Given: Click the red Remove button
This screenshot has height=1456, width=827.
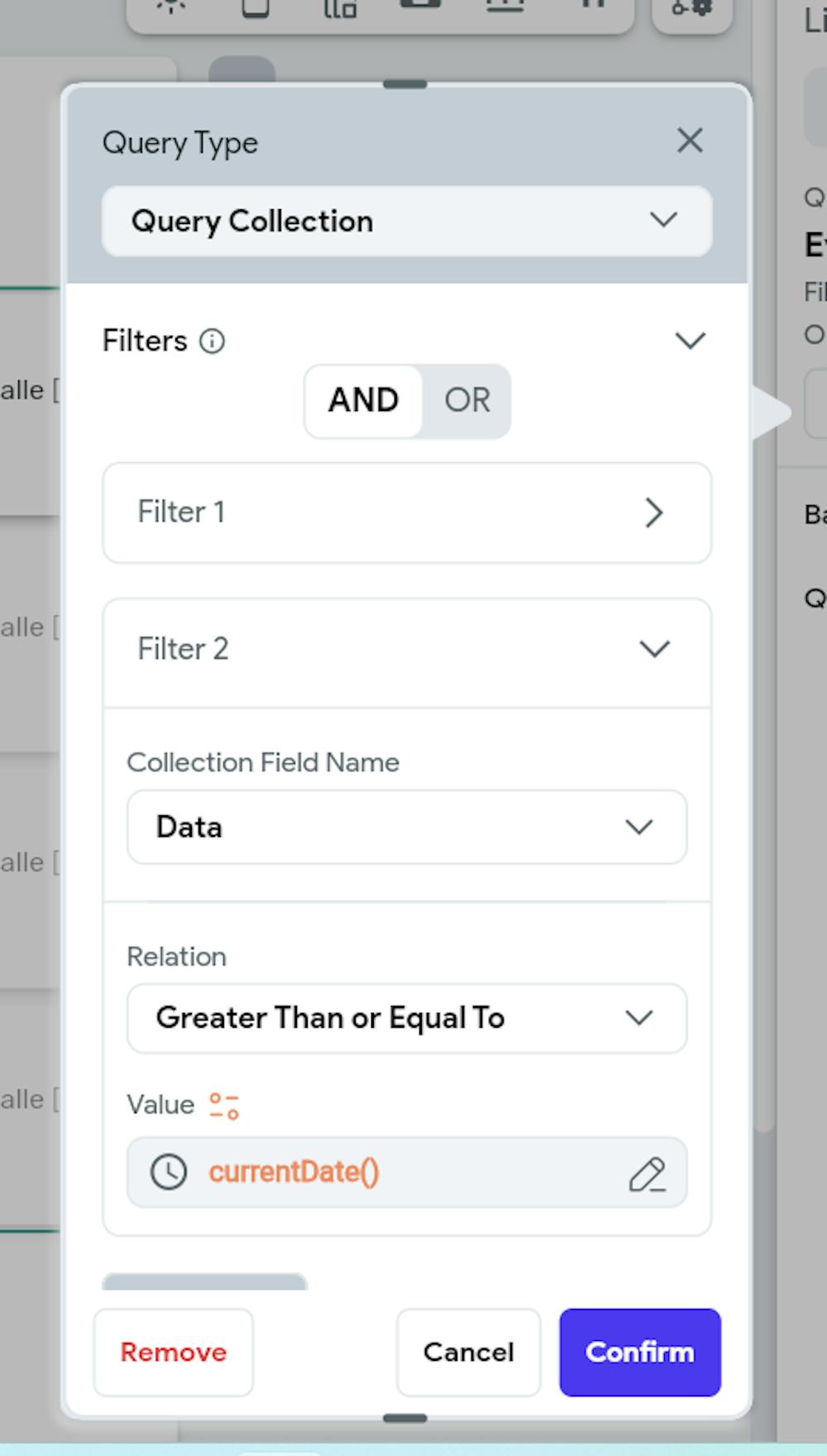Looking at the screenshot, I should [x=174, y=1352].
